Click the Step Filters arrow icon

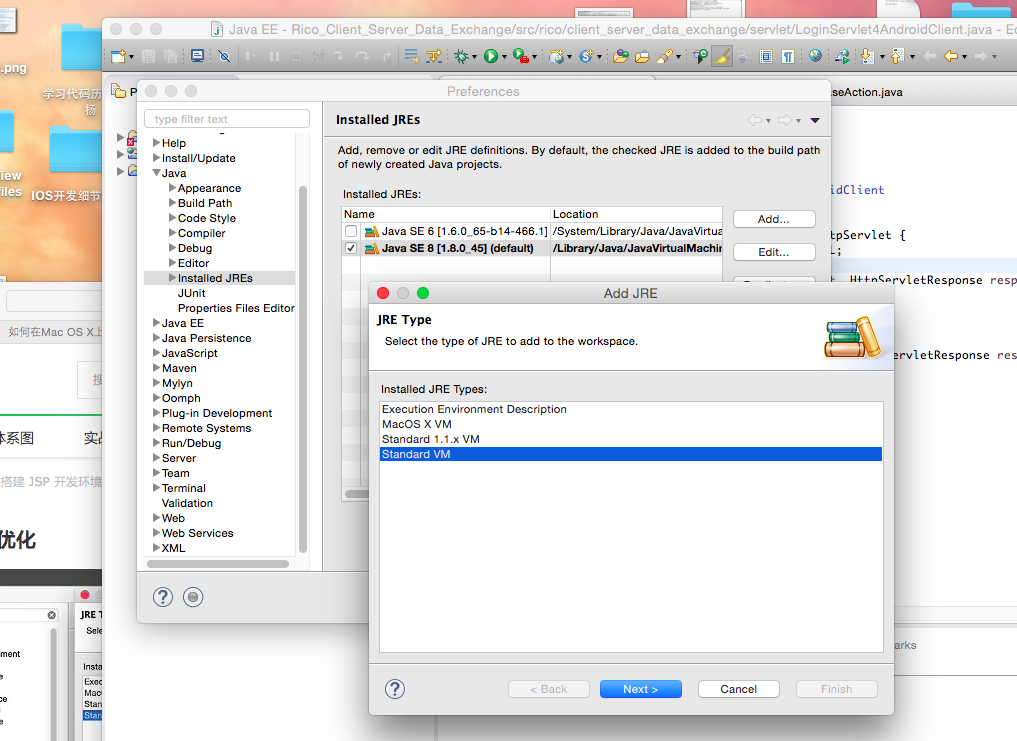[434, 56]
